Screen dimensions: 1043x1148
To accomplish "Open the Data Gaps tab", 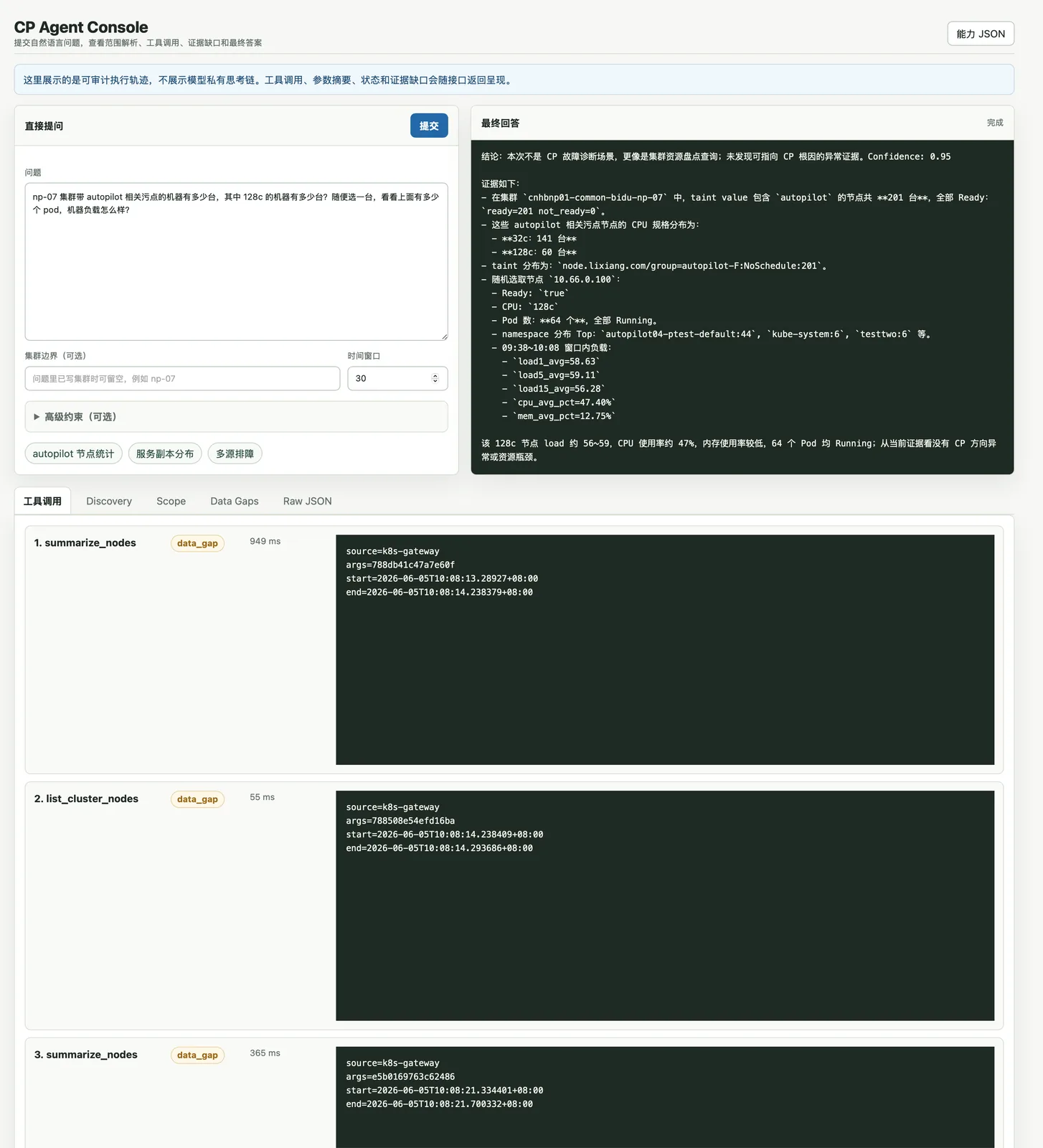I will (x=234, y=501).
